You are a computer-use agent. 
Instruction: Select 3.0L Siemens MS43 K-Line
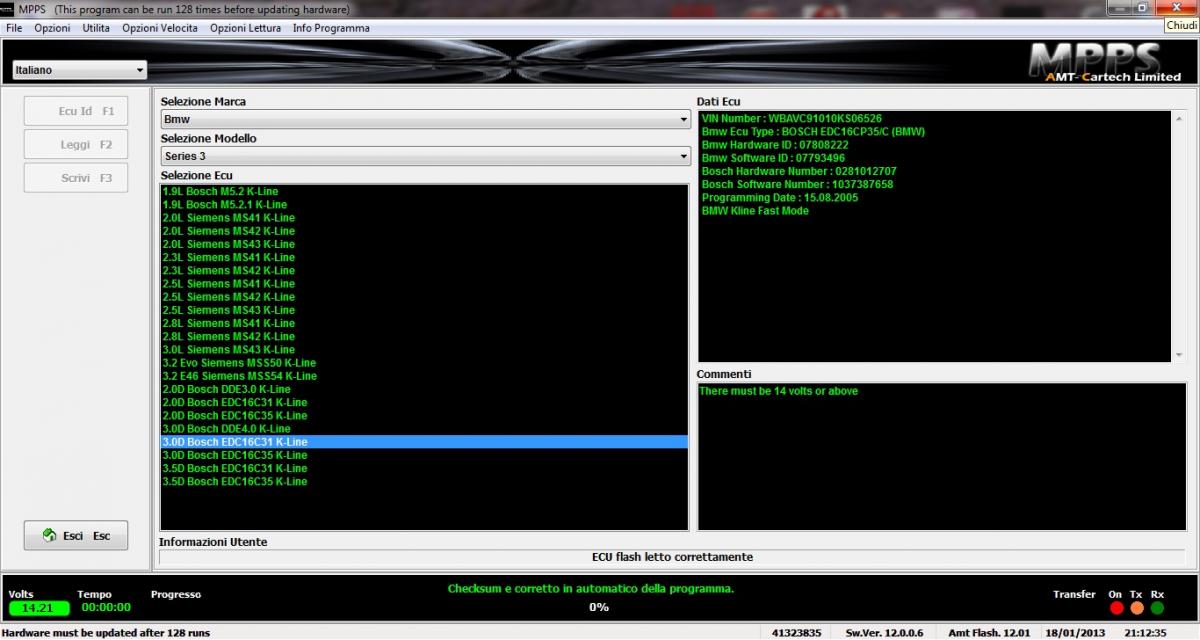(x=424, y=349)
